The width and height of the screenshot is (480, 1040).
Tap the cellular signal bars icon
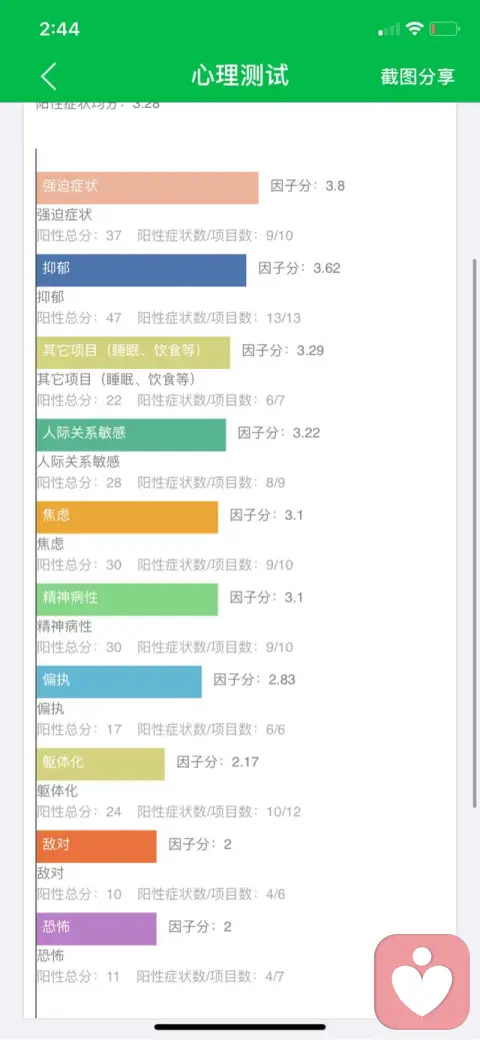point(389,29)
